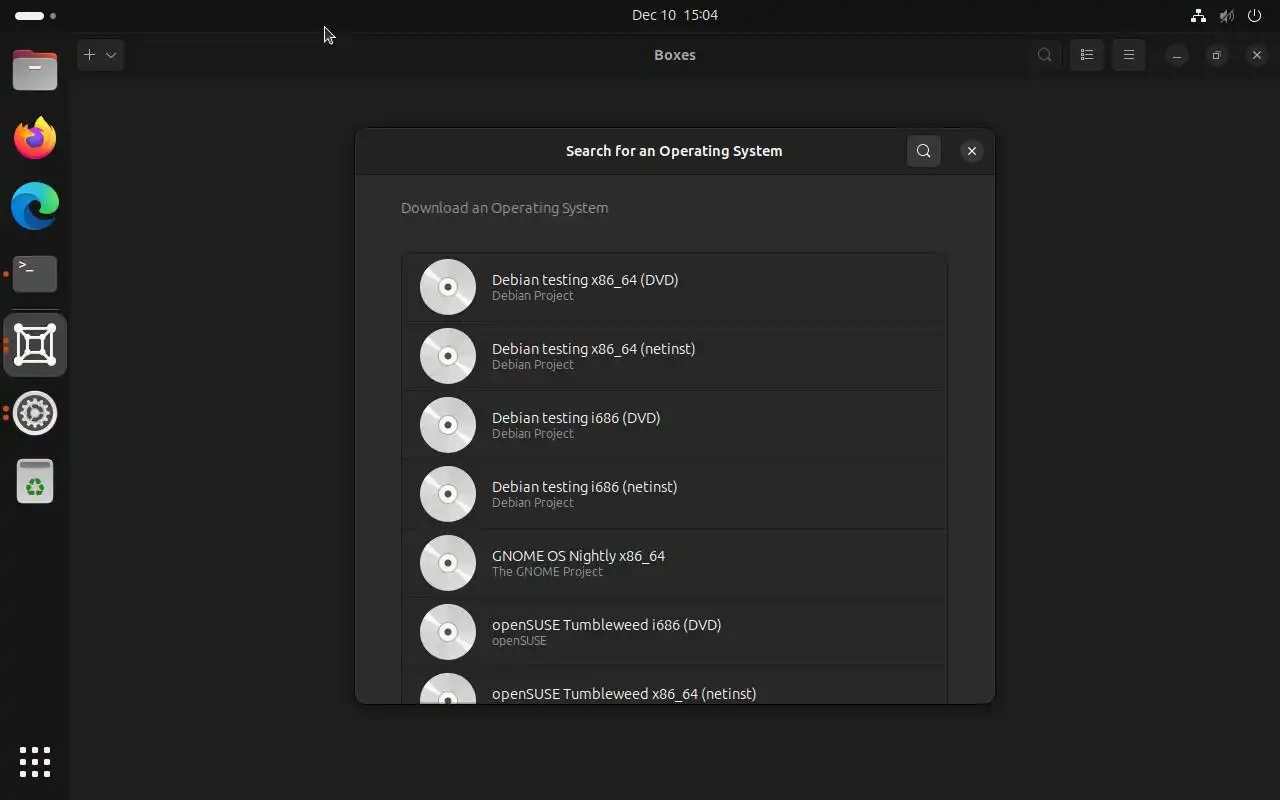The width and height of the screenshot is (1280, 800).
Task: Click the power icon in the top bar
Action: [x=1254, y=15]
